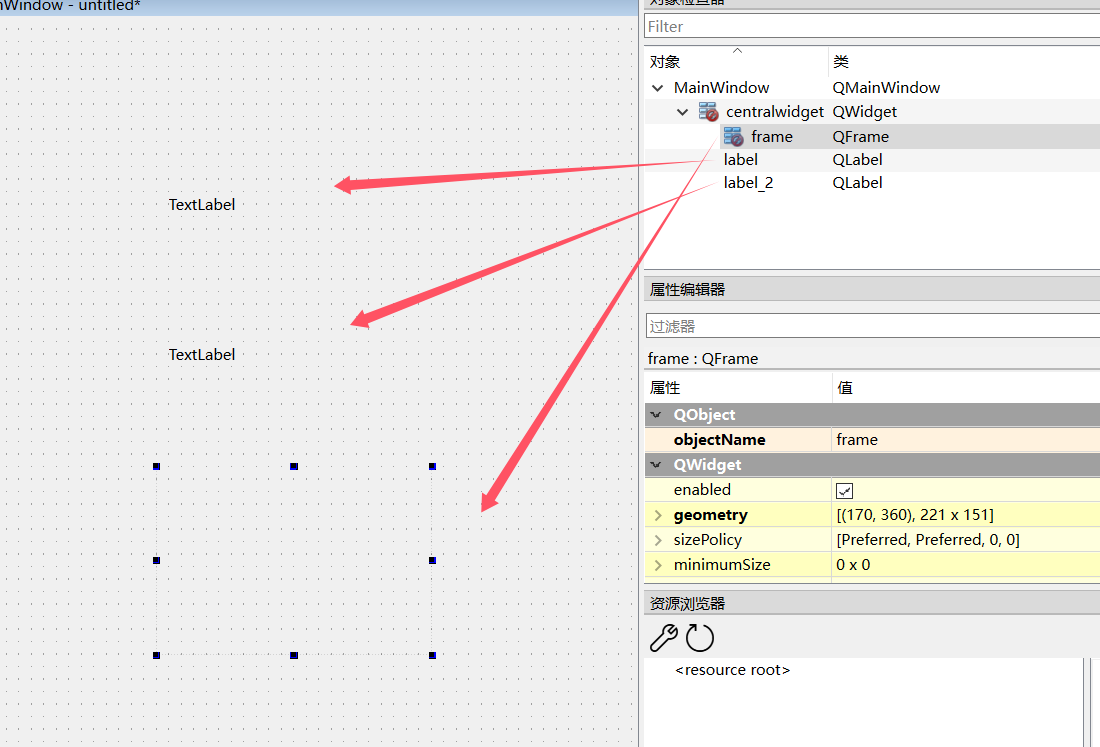Click the QFrame class cell
1100x747 pixels.
point(861,137)
